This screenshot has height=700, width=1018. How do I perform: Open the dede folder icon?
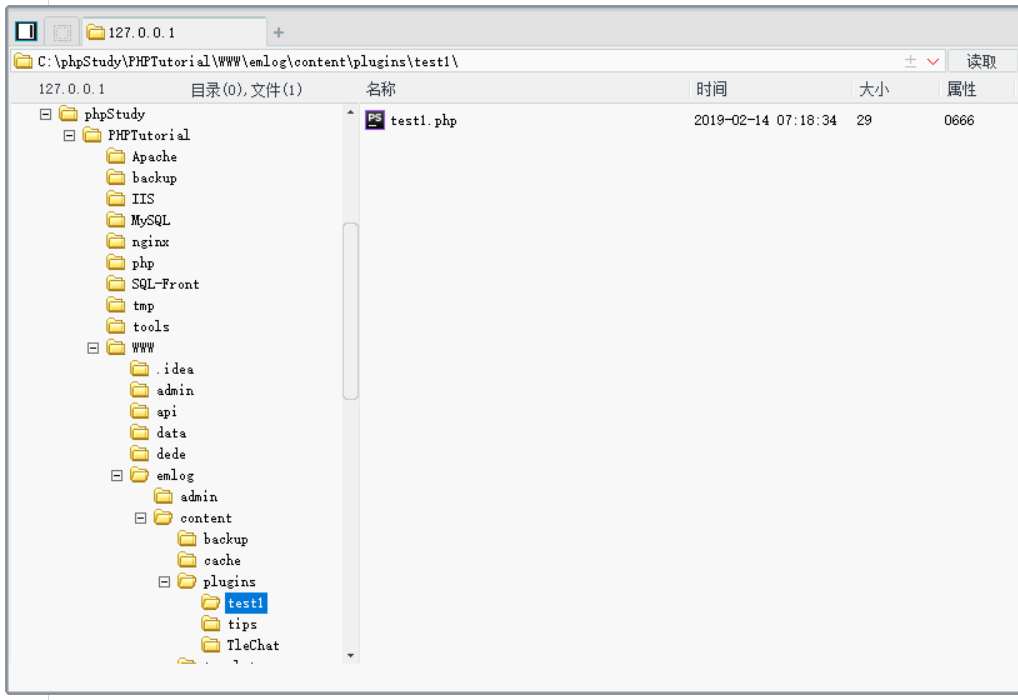tap(139, 453)
